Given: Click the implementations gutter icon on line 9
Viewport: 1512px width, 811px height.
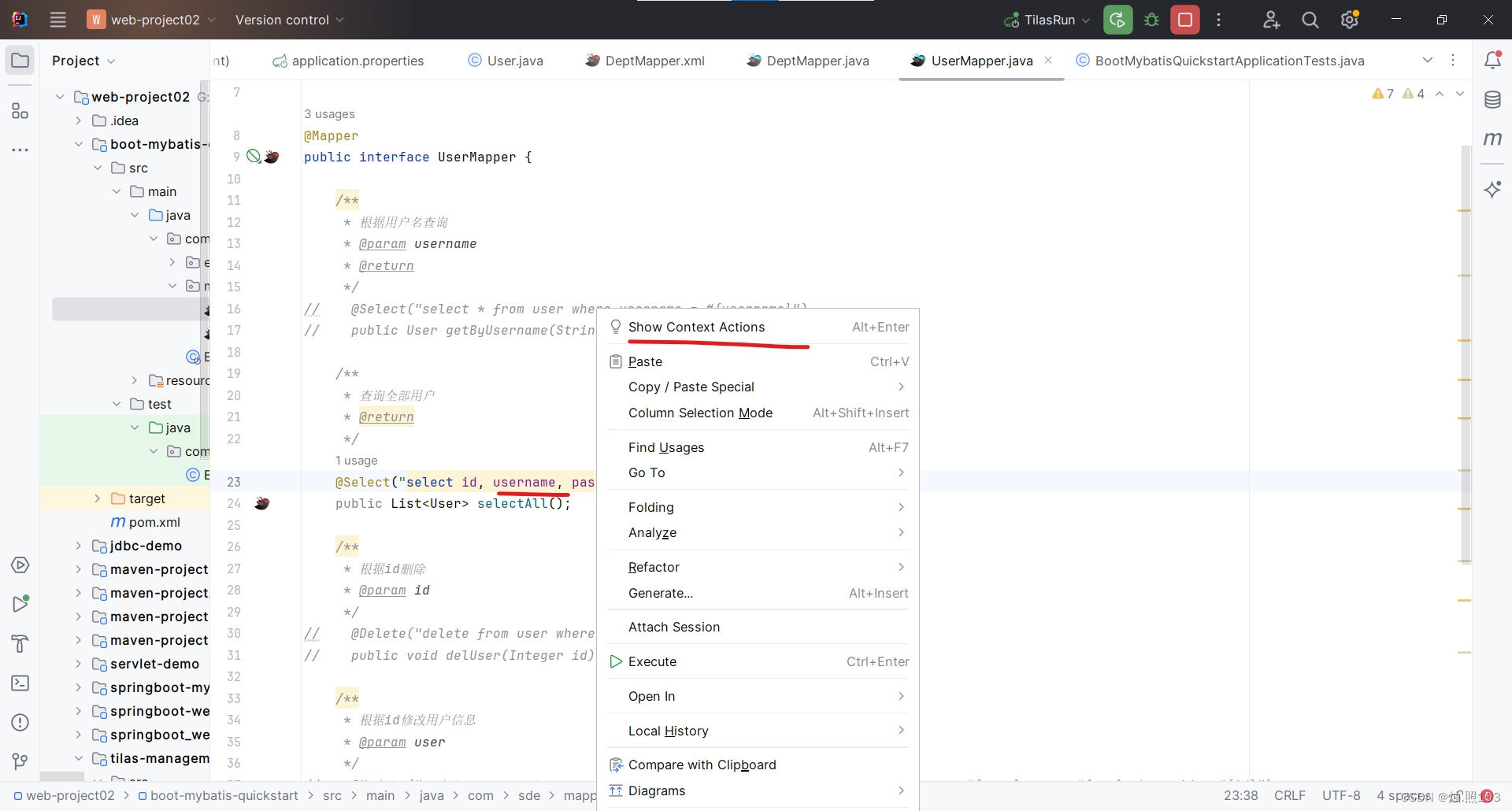Looking at the screenshot, I should point(253,156).
